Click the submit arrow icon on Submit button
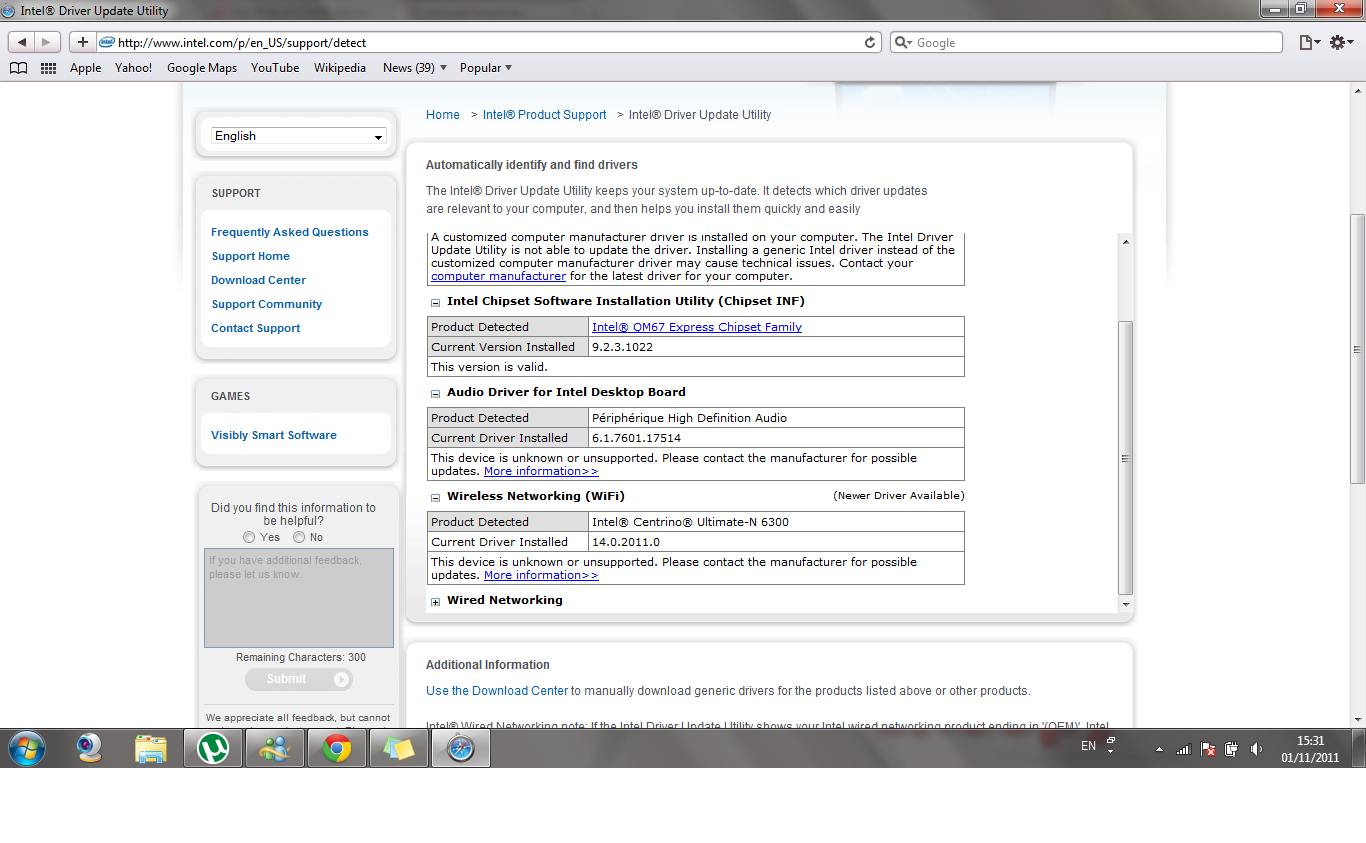1366x843 pixels. tap(342, 679)
